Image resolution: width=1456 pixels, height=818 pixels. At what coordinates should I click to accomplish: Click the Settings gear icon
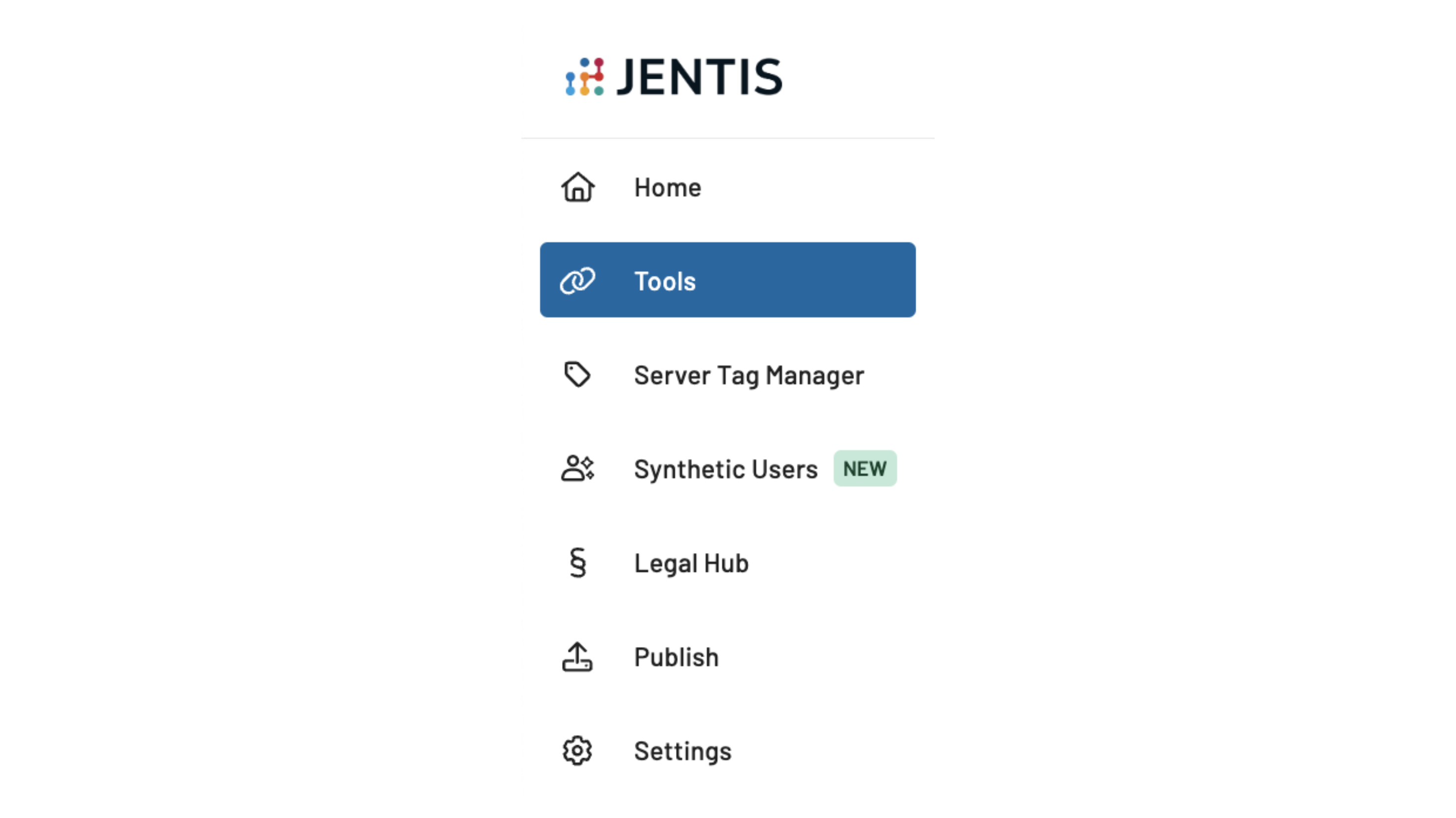(579, 751)
